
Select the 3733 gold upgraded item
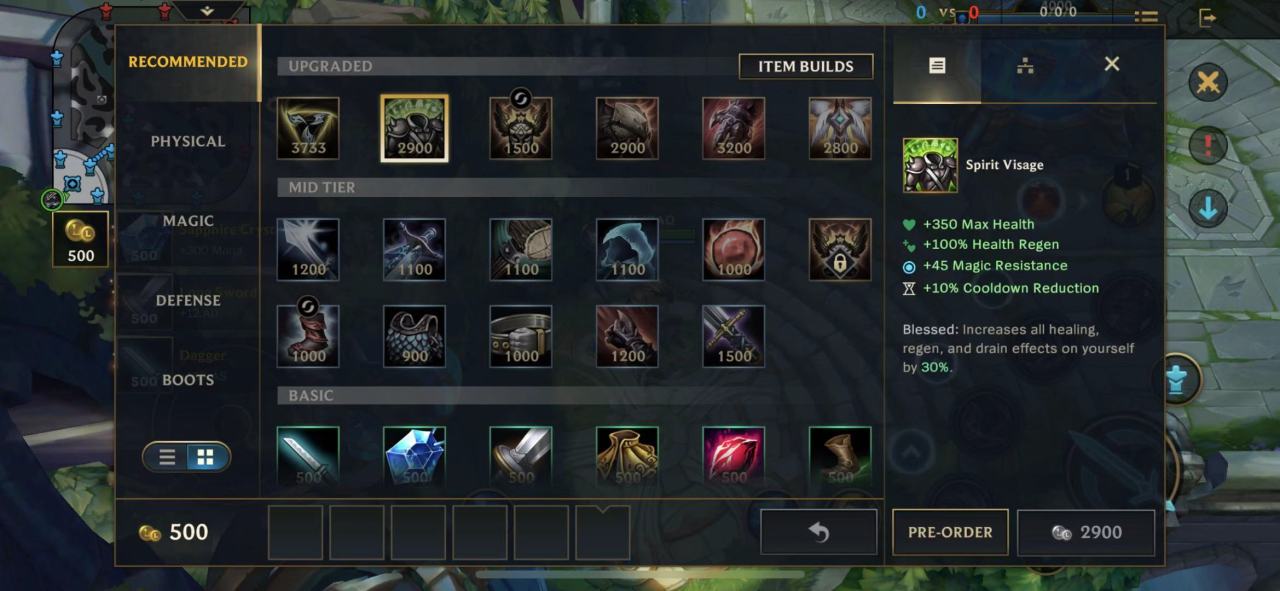308,128
